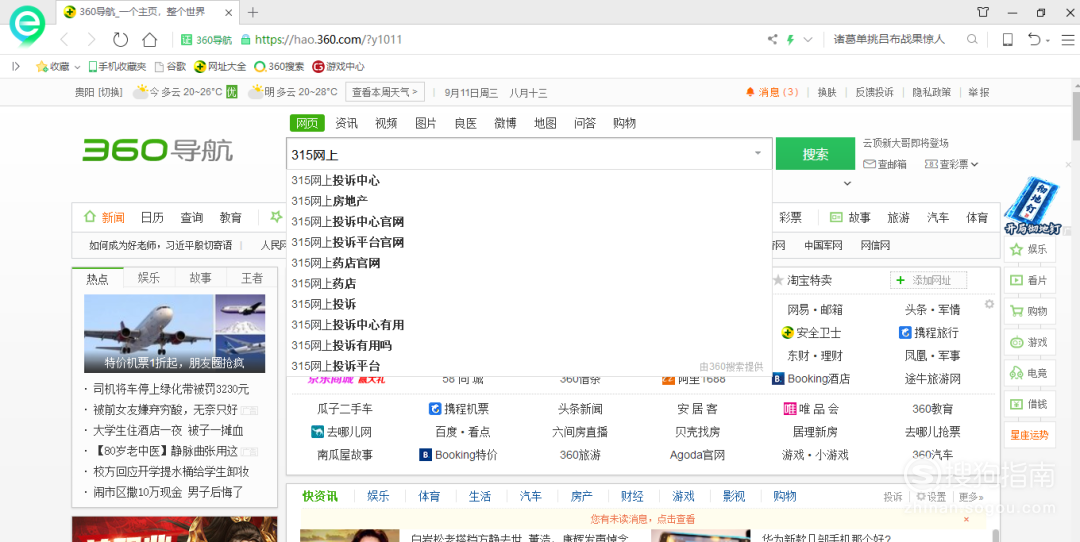Expand the search box suggestion dropdown arrow
Image resolution: width=1080 pixels, height=542 pixels.
[x=758, y=153]
